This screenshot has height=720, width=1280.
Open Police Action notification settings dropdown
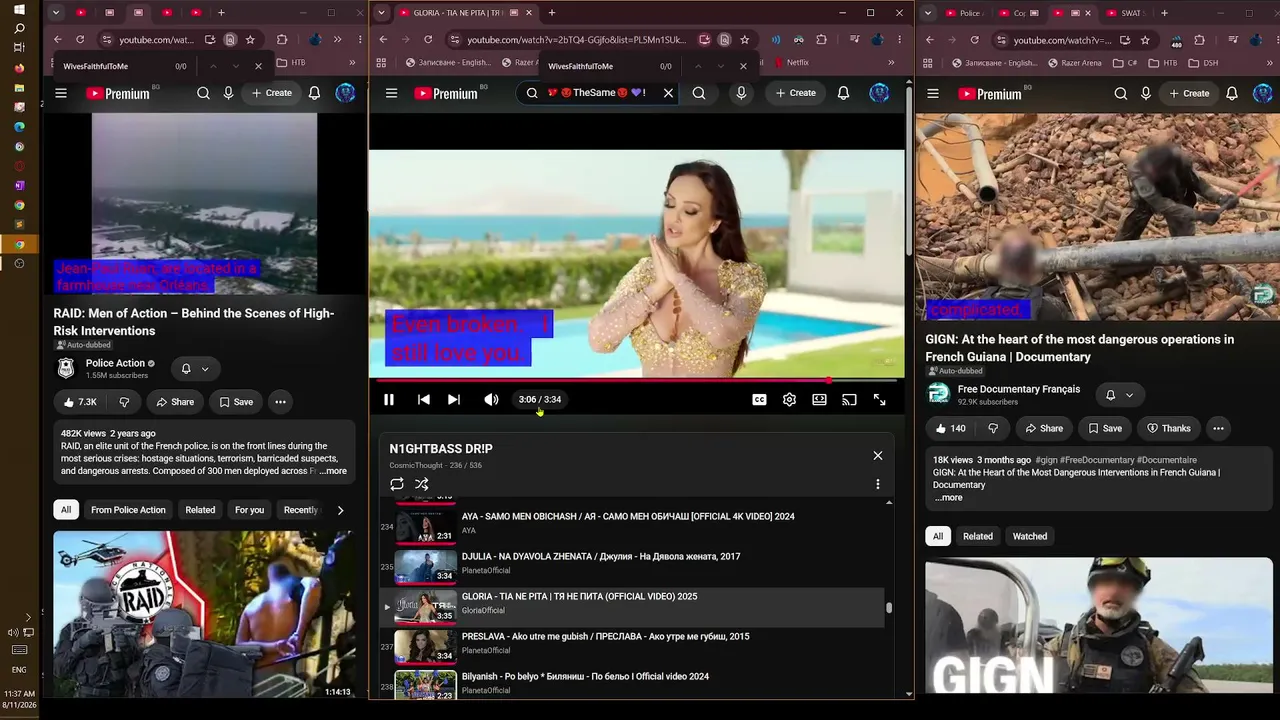pyautogui.click(x=195, y=369)
